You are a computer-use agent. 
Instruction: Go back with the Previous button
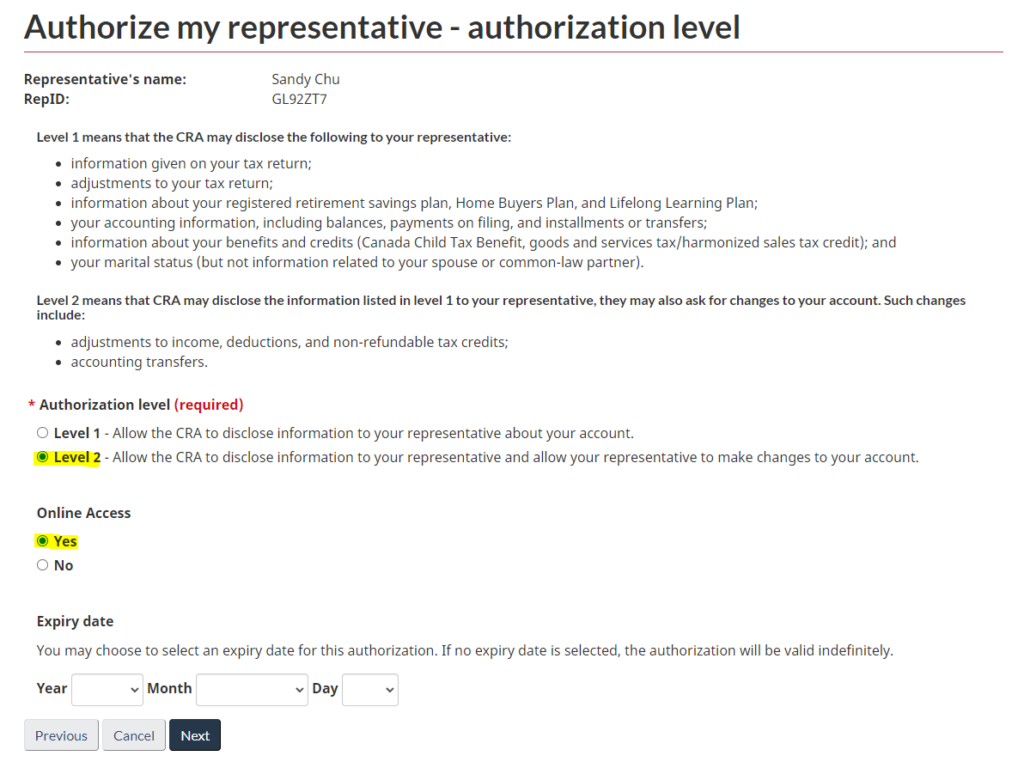coord(61,735)
